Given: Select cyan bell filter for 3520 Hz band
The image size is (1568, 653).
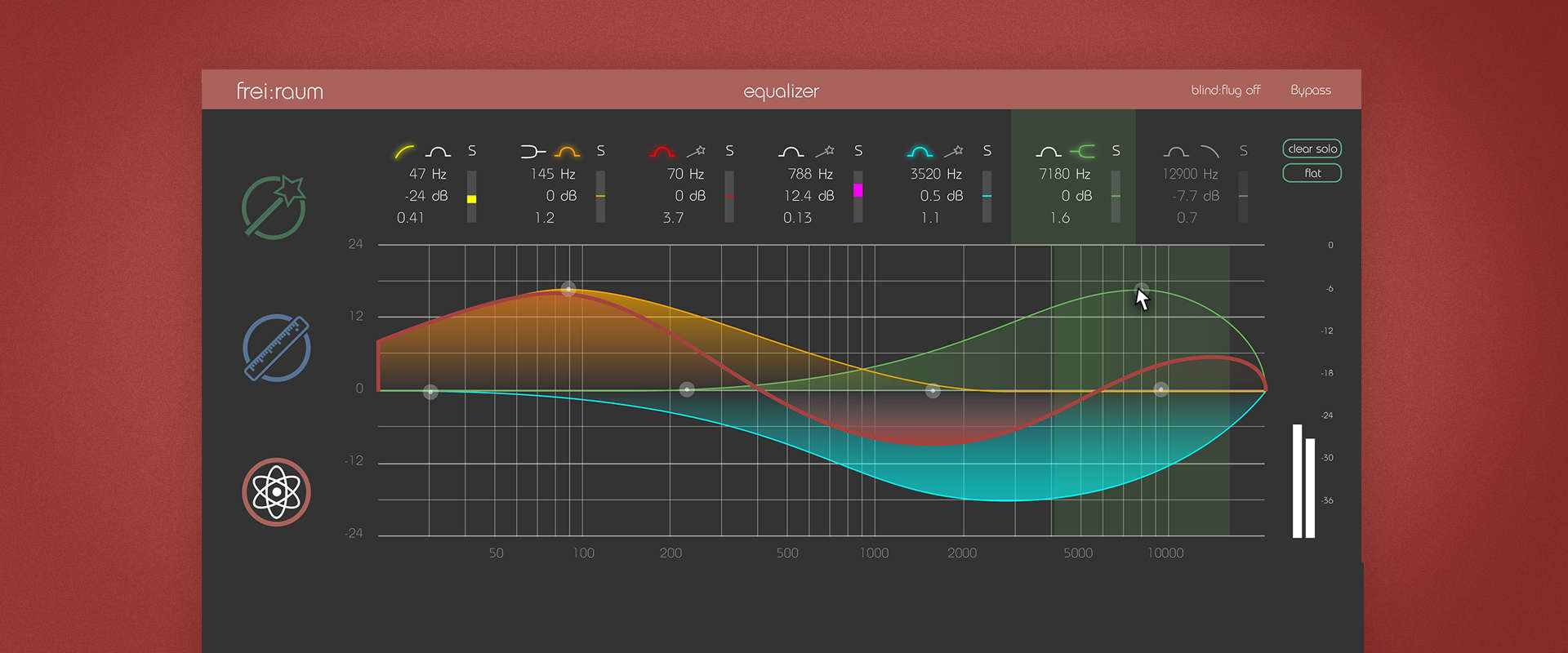Looking at the screenshot, I should (x=920, y=151).
